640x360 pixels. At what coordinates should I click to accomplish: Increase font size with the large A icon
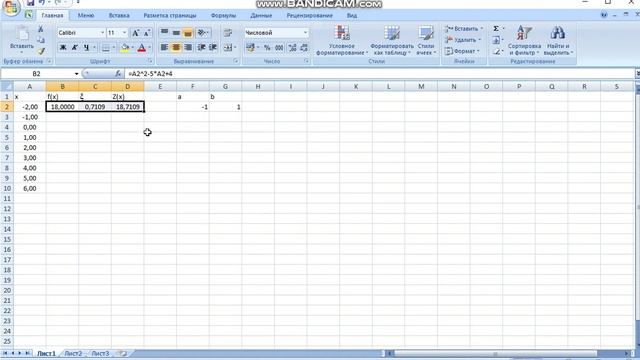[x=136, y=33]
